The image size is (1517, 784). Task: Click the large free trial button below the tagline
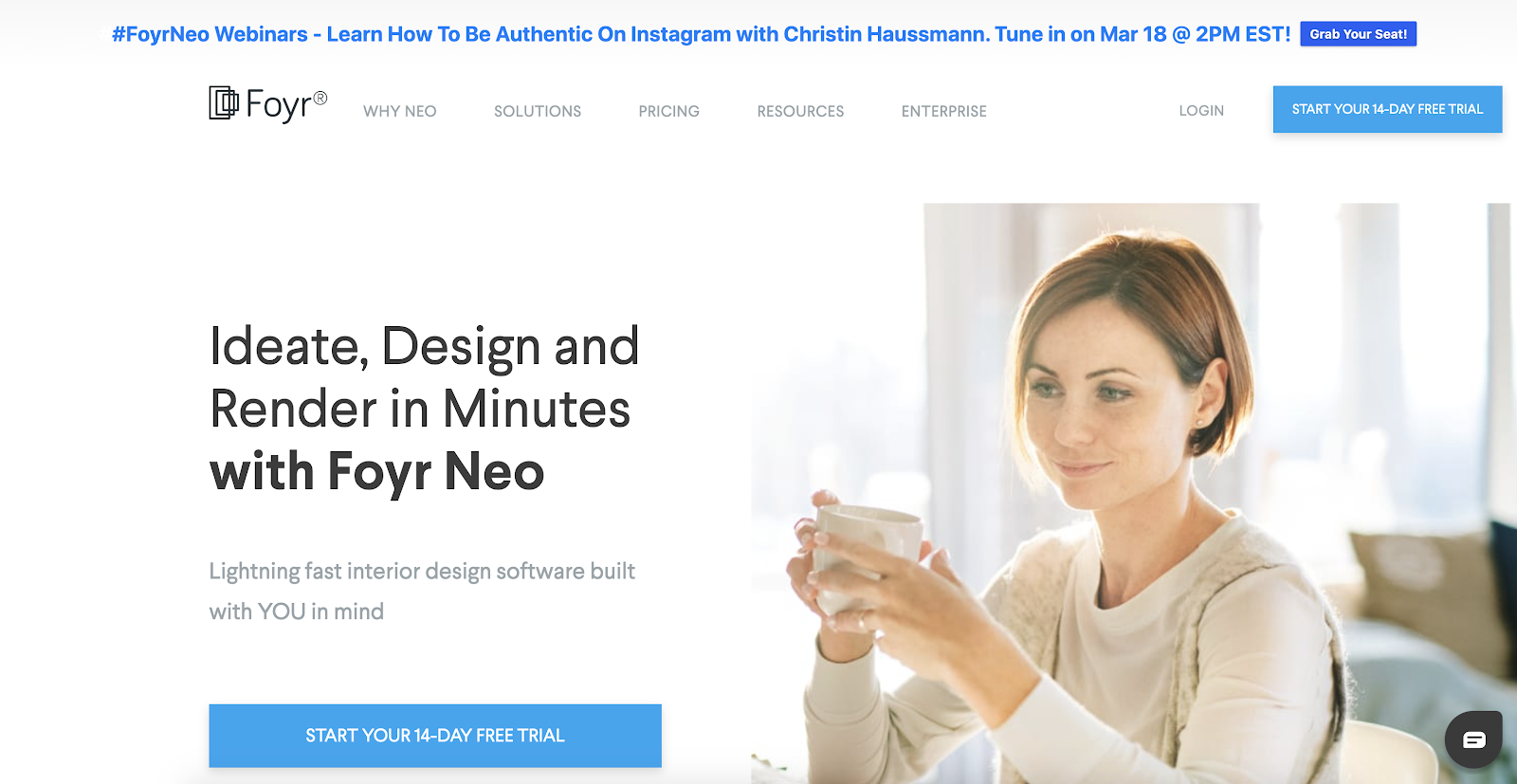click(435, 736)
